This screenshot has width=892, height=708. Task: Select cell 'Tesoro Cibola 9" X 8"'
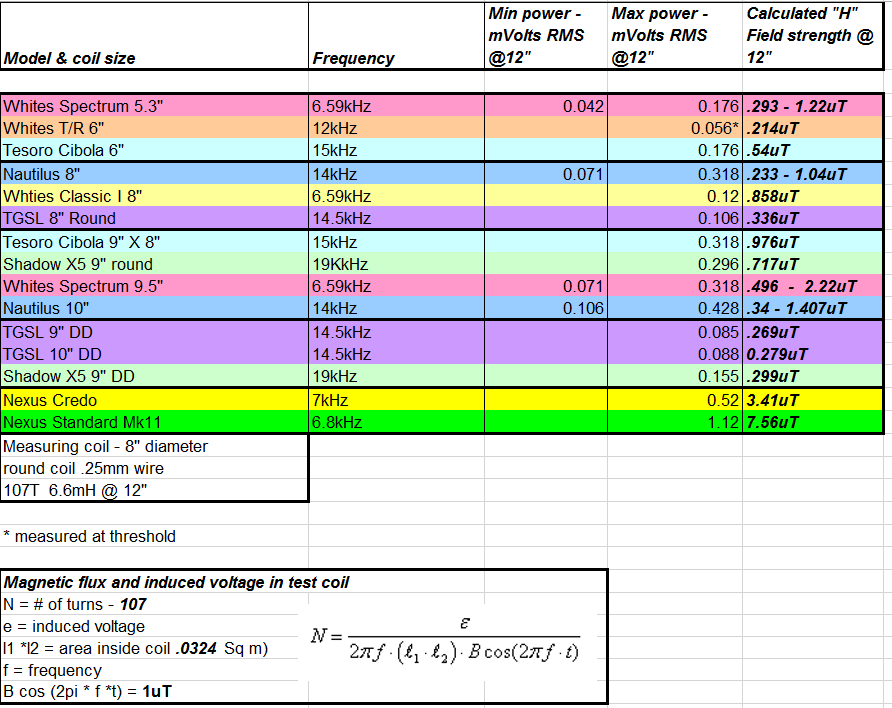(155, 242)
